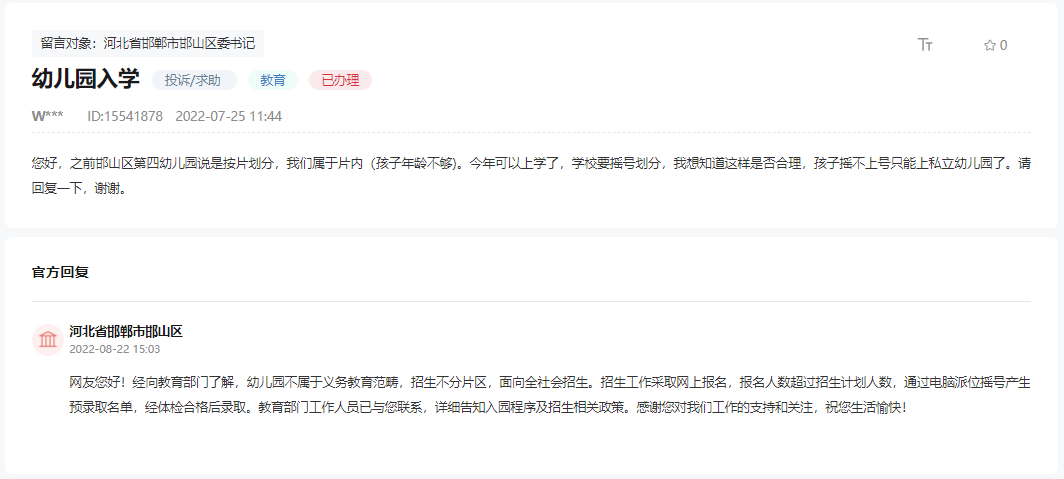Click the red 已办理 status tag
The height and width of the screenshot is (479, 1064).
[x=340, y=80]
